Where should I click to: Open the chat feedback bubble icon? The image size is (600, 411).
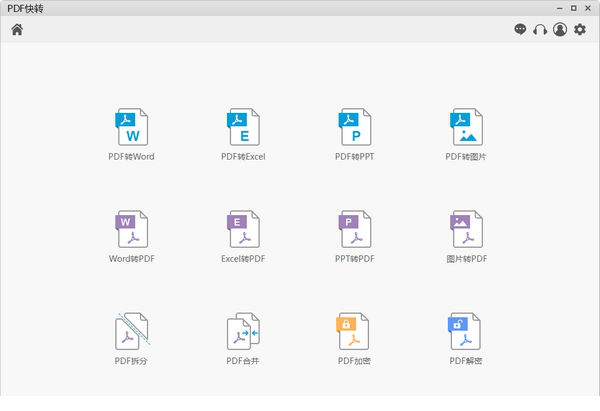click(520, 30)
